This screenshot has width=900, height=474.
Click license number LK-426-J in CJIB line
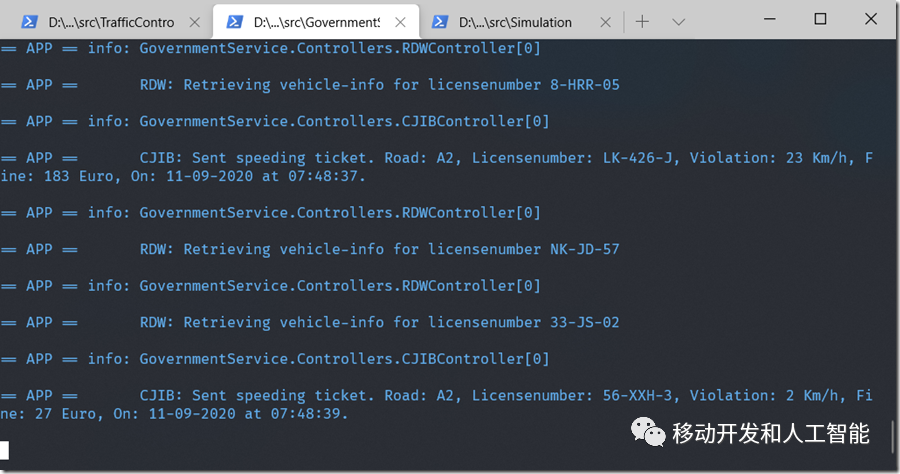637,158
